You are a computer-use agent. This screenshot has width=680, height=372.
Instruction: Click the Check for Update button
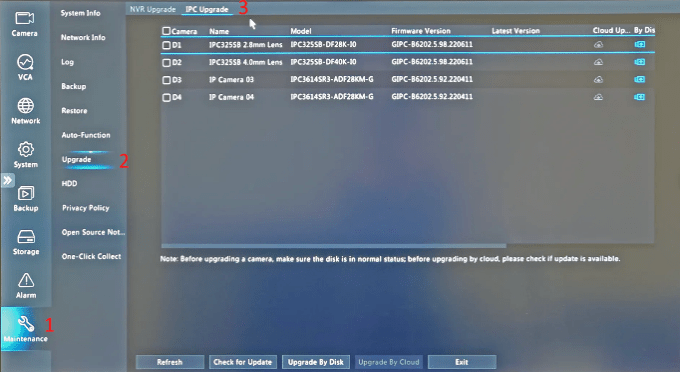242,362
